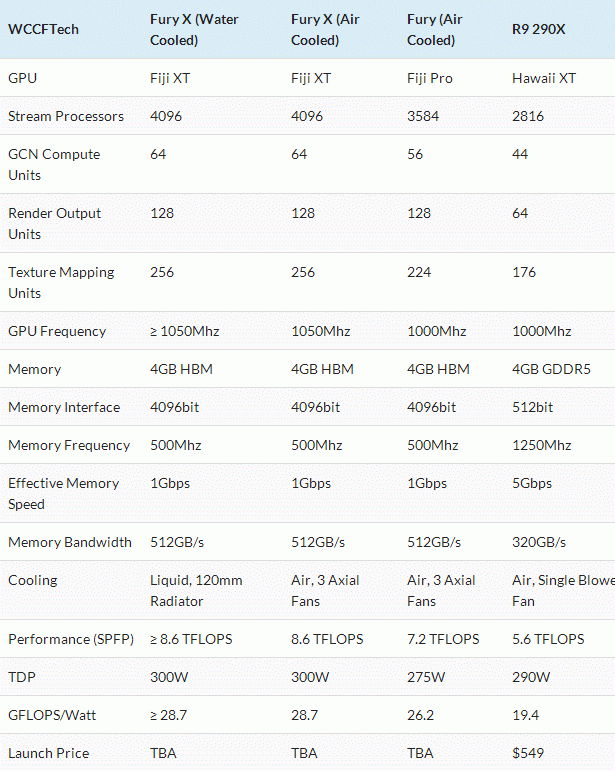Select the 4GB GDDR5 memory cell
This screenshot has width=615, height=771.
(551, 369)
